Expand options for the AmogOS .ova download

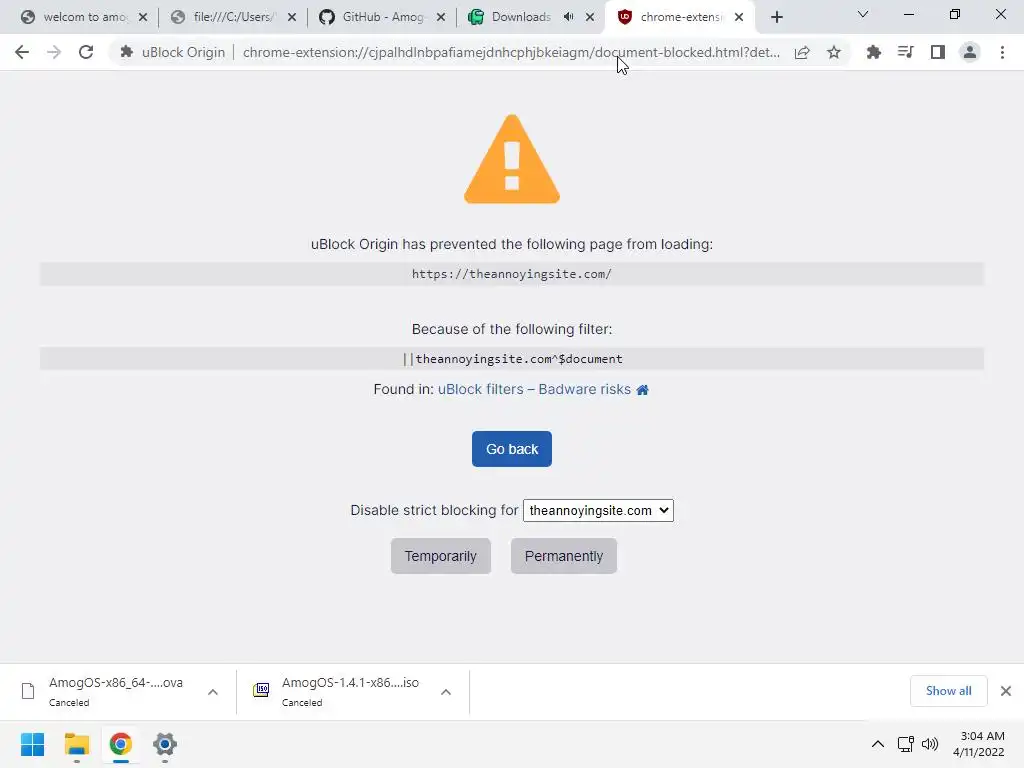click(213, 692)
